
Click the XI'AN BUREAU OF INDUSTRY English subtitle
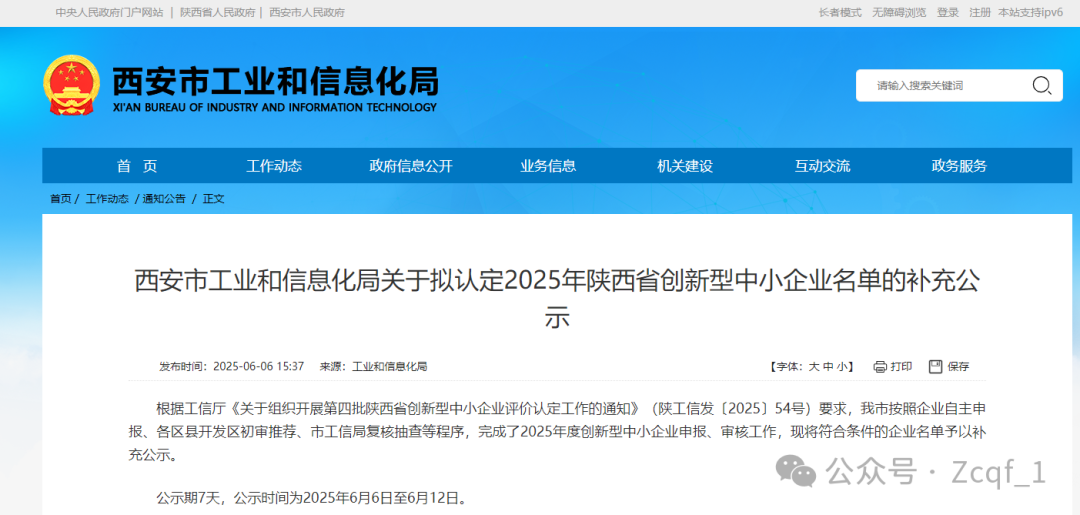point(275,107)
